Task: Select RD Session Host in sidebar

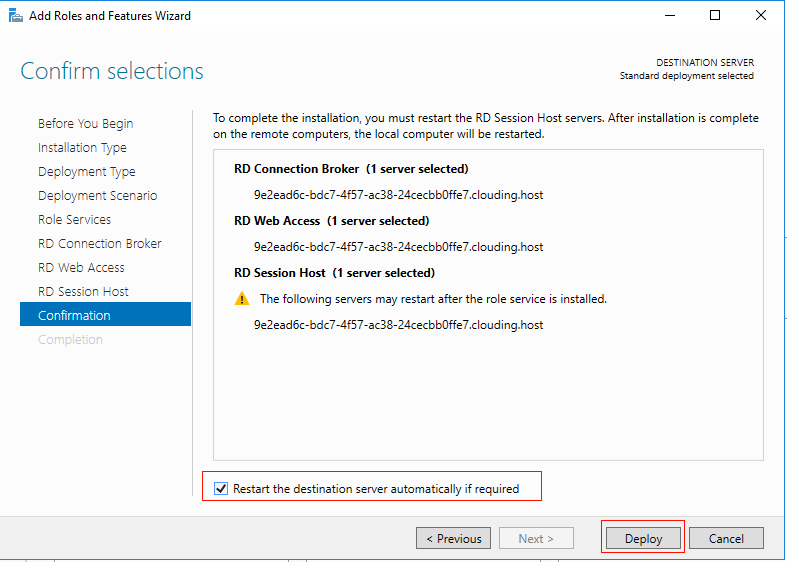Action: click(x=83, y=292)
